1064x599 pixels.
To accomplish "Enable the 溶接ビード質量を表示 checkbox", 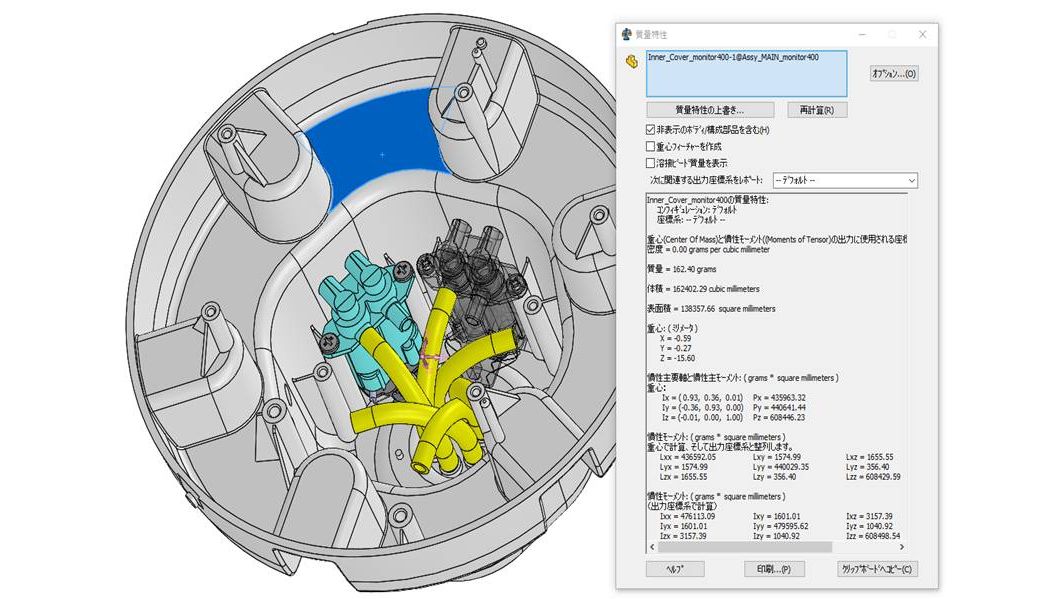I will tap(650, 163).
